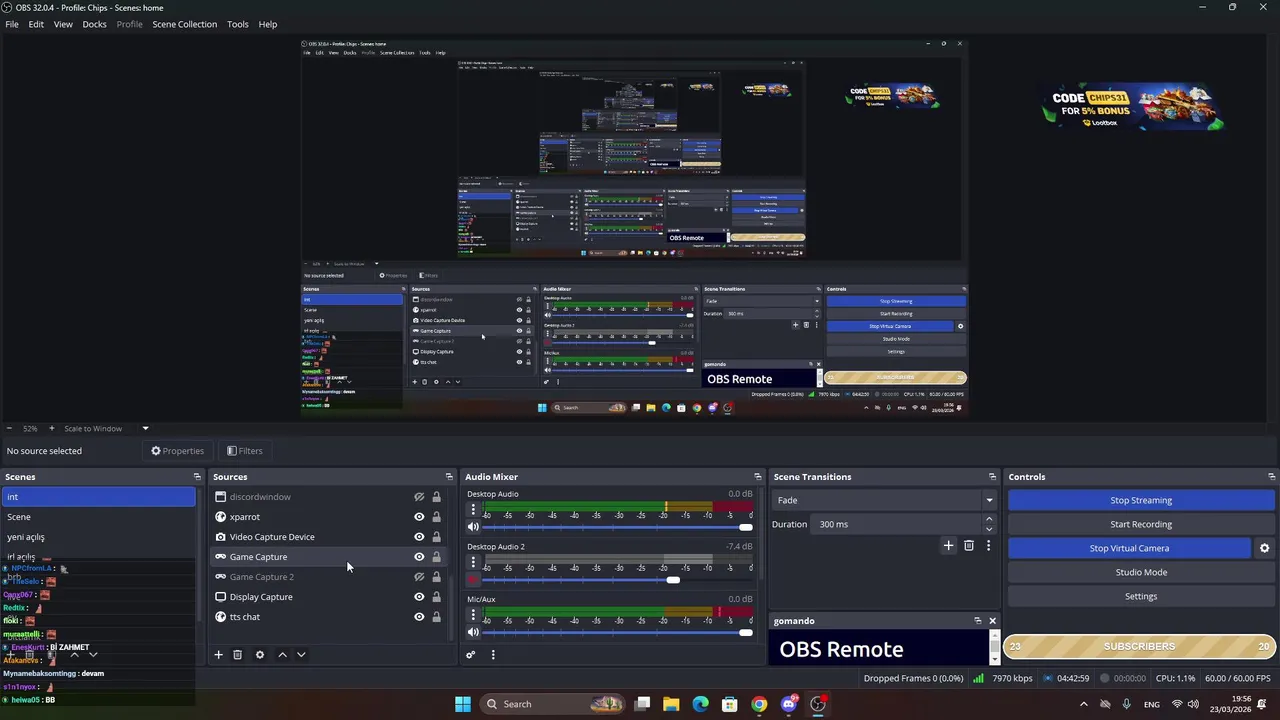The width and height of the screenshot is (1280, 720).
Task: Open Desktop Audio 2 options three-dot menu
Action: click(x=473, y=563)
